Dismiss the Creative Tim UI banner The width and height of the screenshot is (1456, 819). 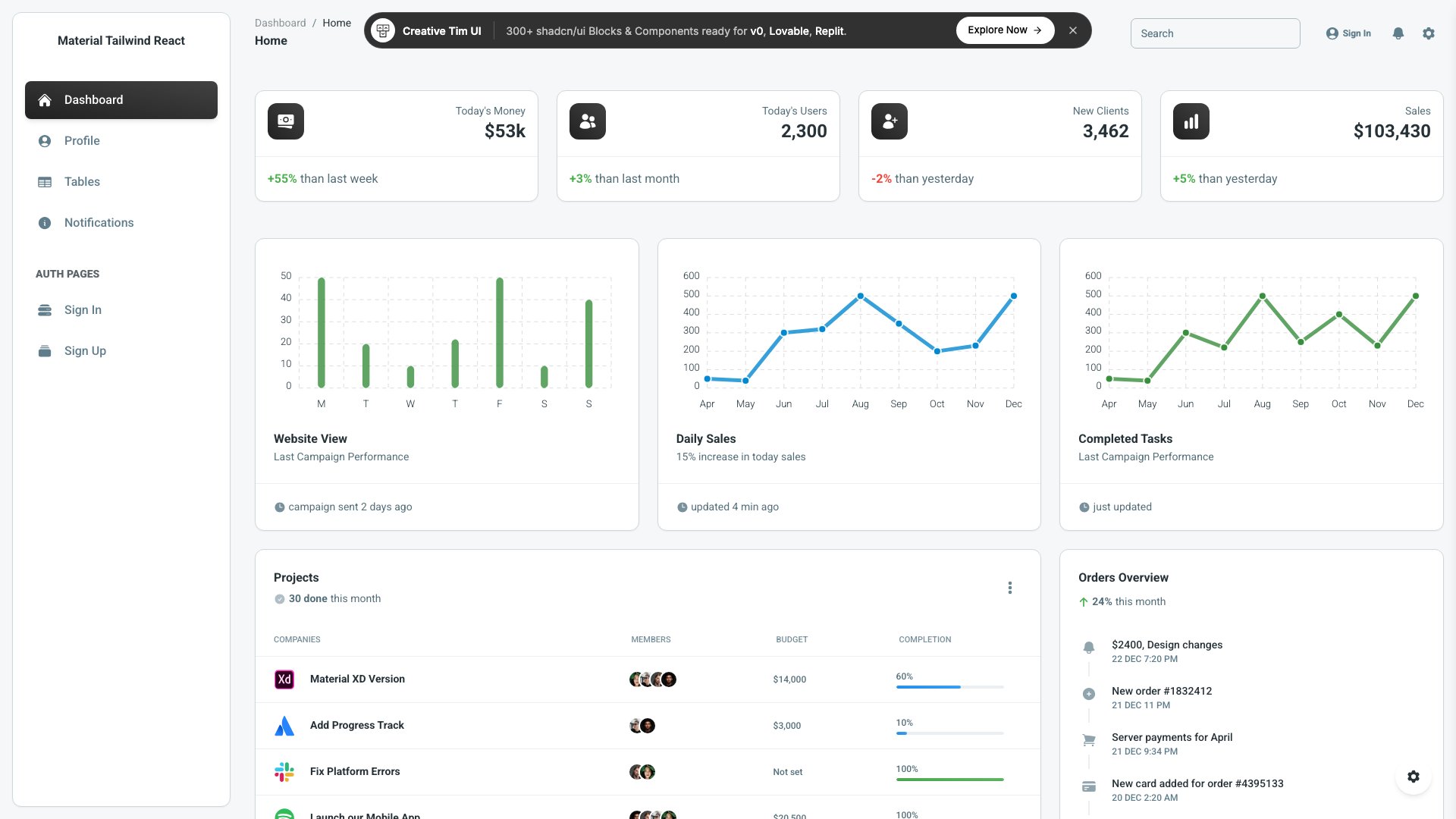point(1073,30)
